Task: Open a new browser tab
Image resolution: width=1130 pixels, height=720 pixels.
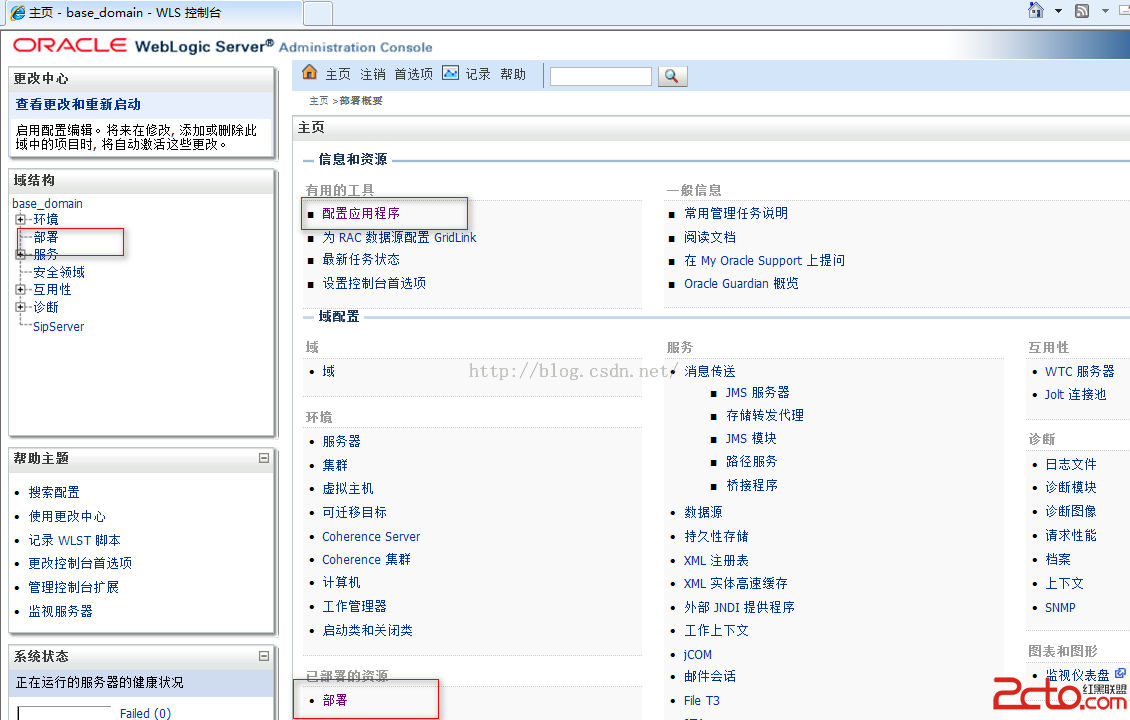Action: [x=318, y=13]
